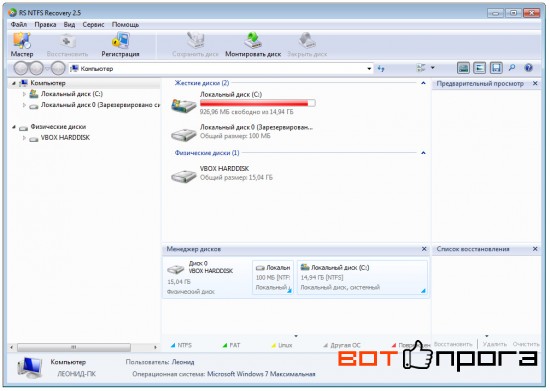Expand Локальный диск 0 tree node
The width and height of the screenshot is (550, 391).
coord(24,105)
